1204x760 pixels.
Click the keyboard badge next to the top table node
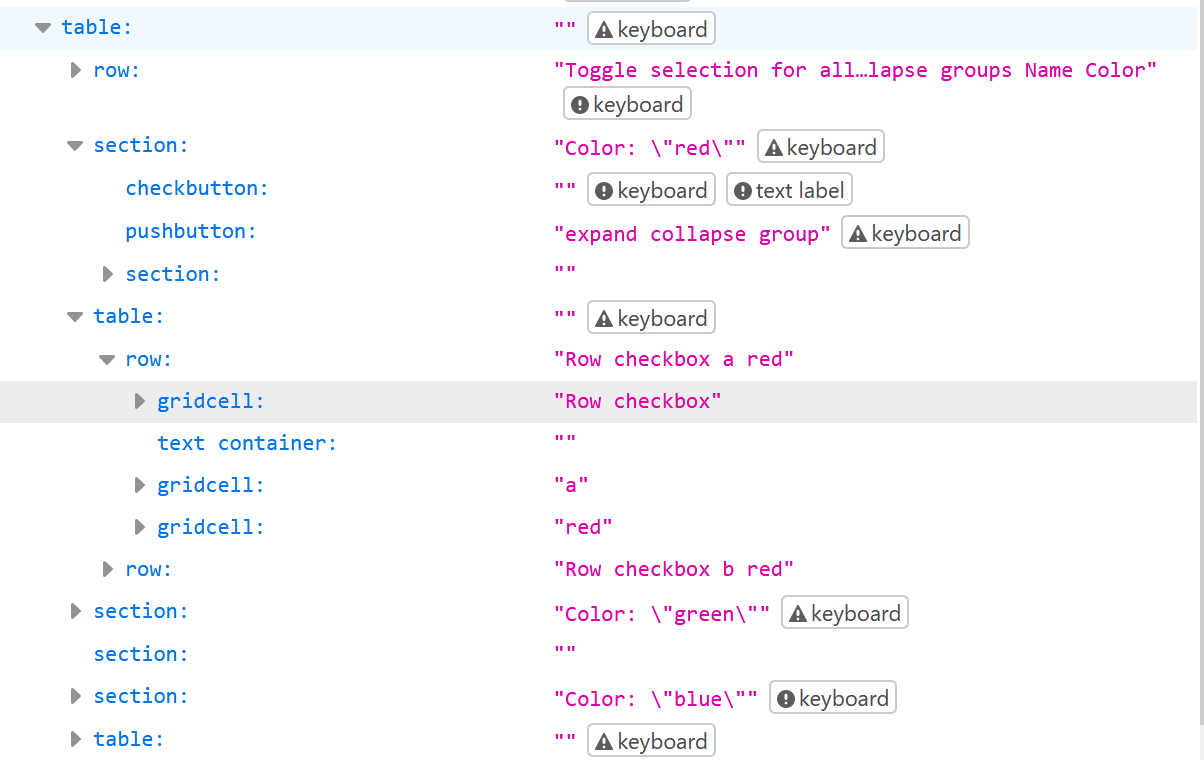coord(651,28)
